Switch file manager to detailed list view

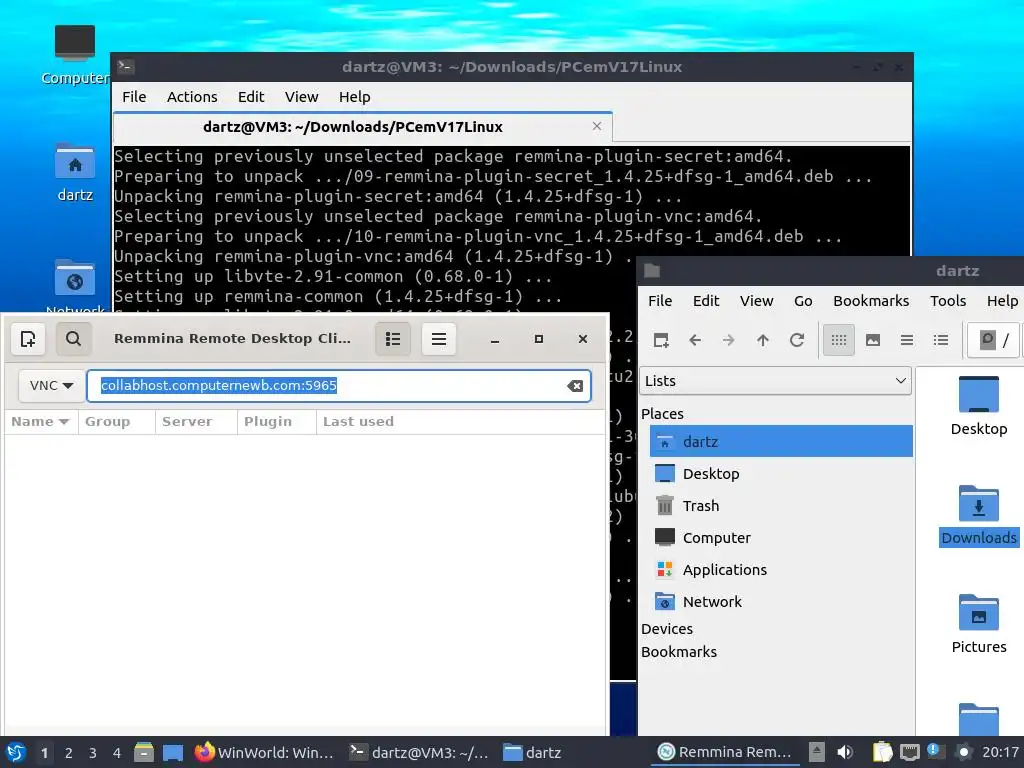pos(940,340)
